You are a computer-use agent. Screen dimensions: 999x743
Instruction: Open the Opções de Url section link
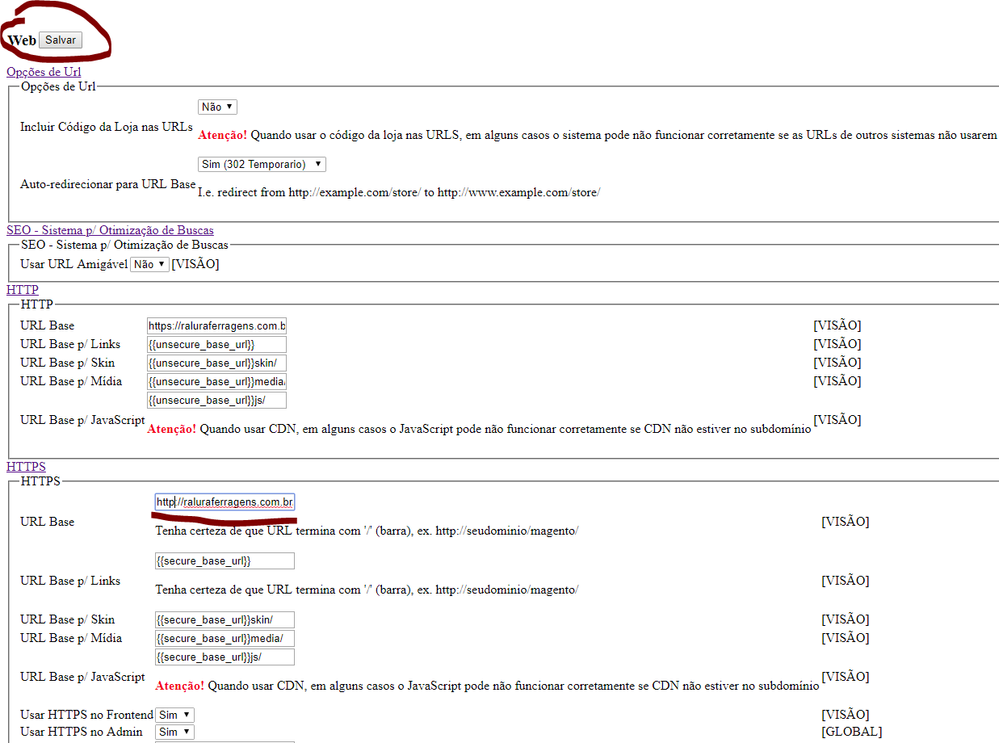(x=44, y=72)
